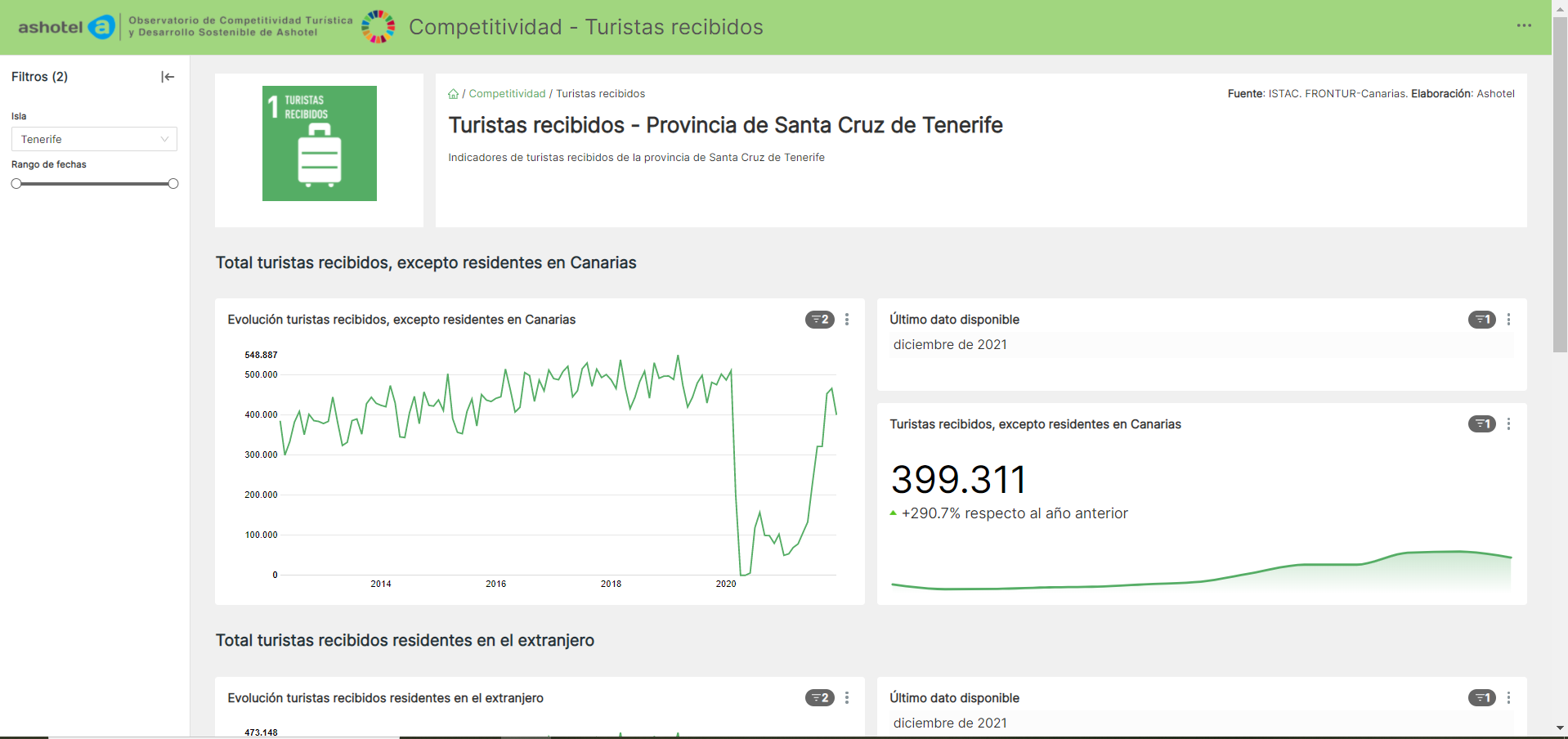
Task: Collapse the Filtros sidebar panel
Action: click(x=168, y=77)
